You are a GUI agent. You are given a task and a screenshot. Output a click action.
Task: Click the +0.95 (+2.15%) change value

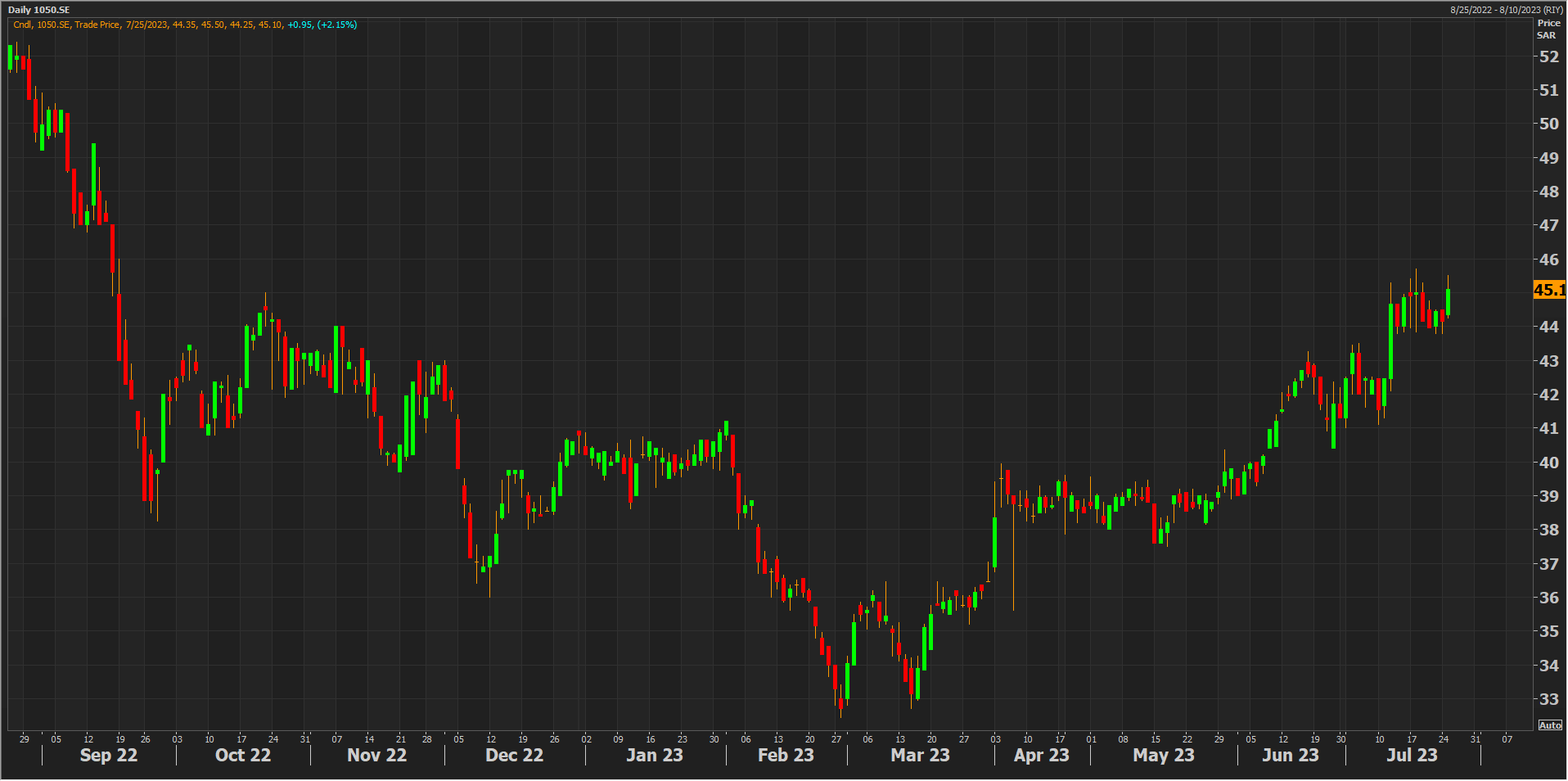coord(322,25)
